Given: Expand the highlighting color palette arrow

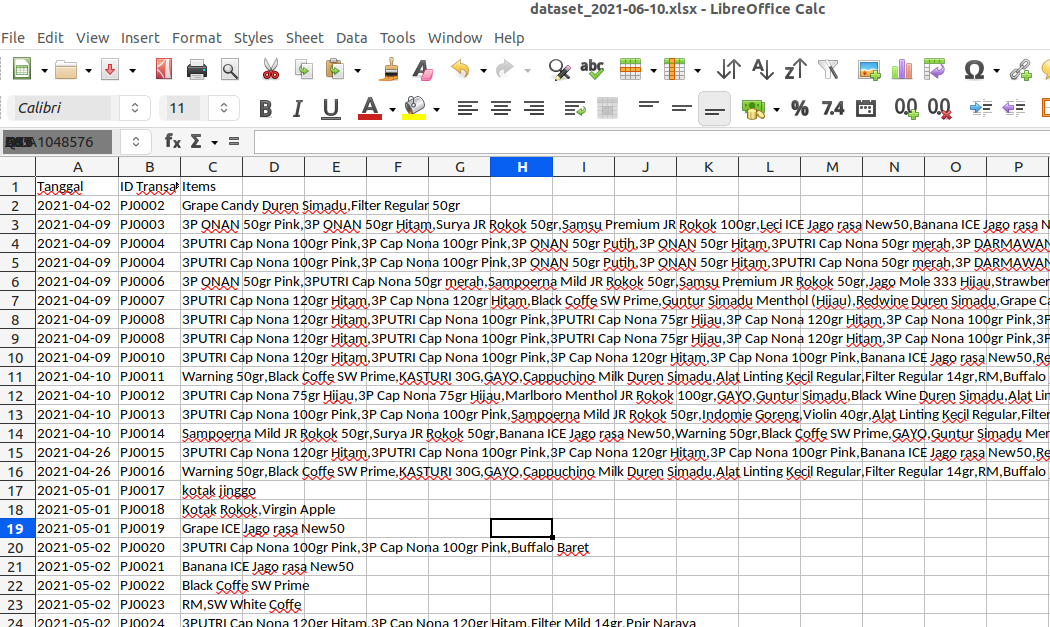Looking at the screenshot, I should point(437,109).
